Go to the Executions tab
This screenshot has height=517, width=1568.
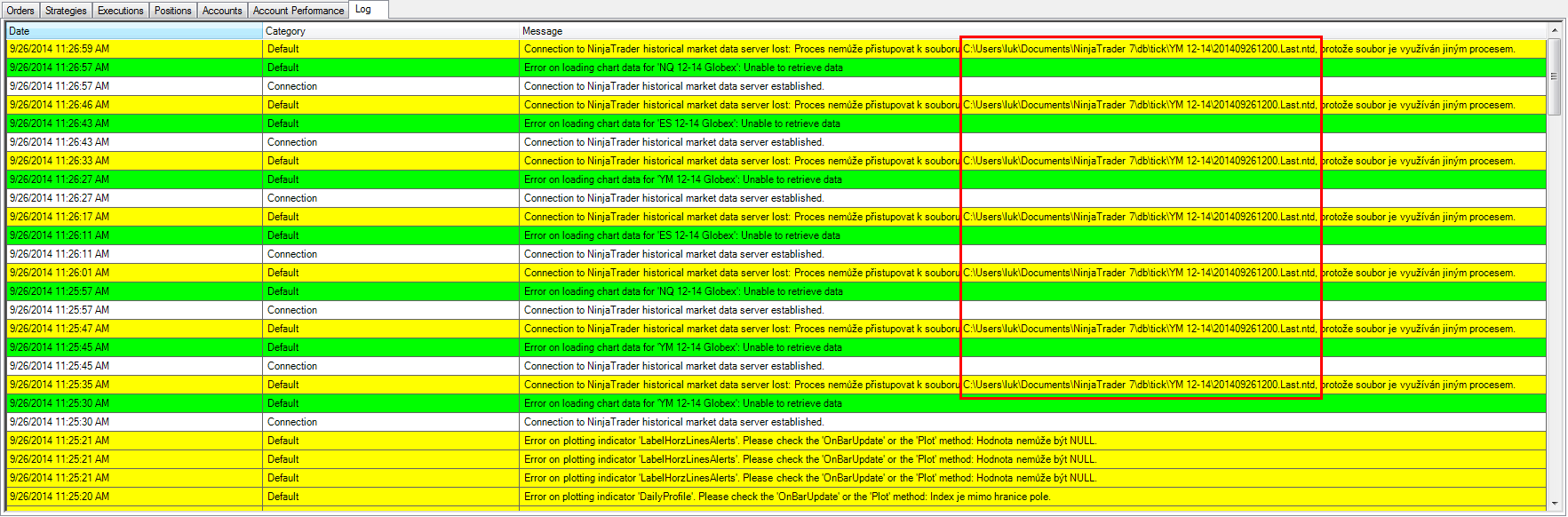pyautogui.click(x=120, y=11)
